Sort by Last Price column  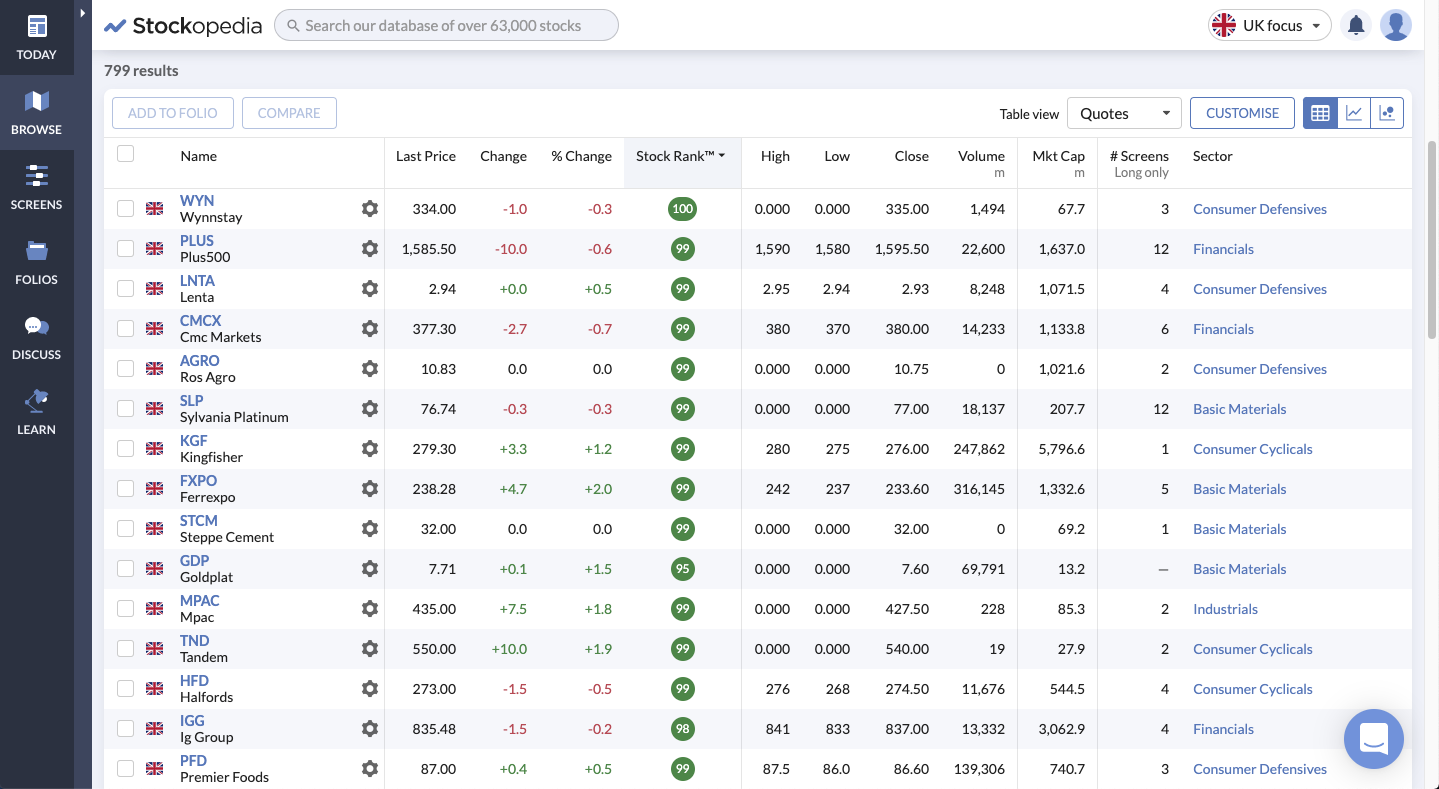pyautogui.click(x=426, y=156)
